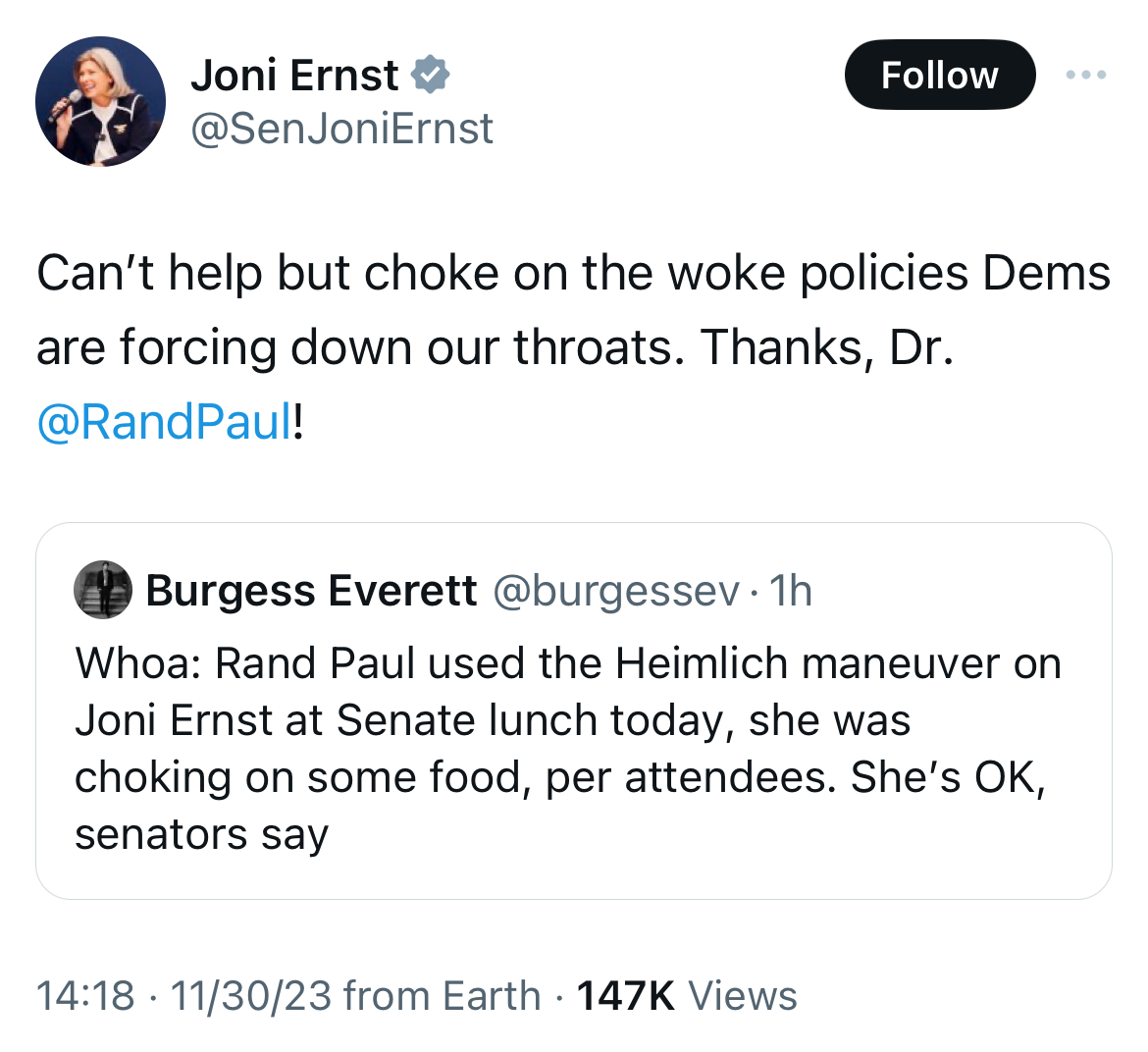Click the 11/30/23 post date
The width and height of the screenshot is (1148, 1052).
(x=251, y=996)
